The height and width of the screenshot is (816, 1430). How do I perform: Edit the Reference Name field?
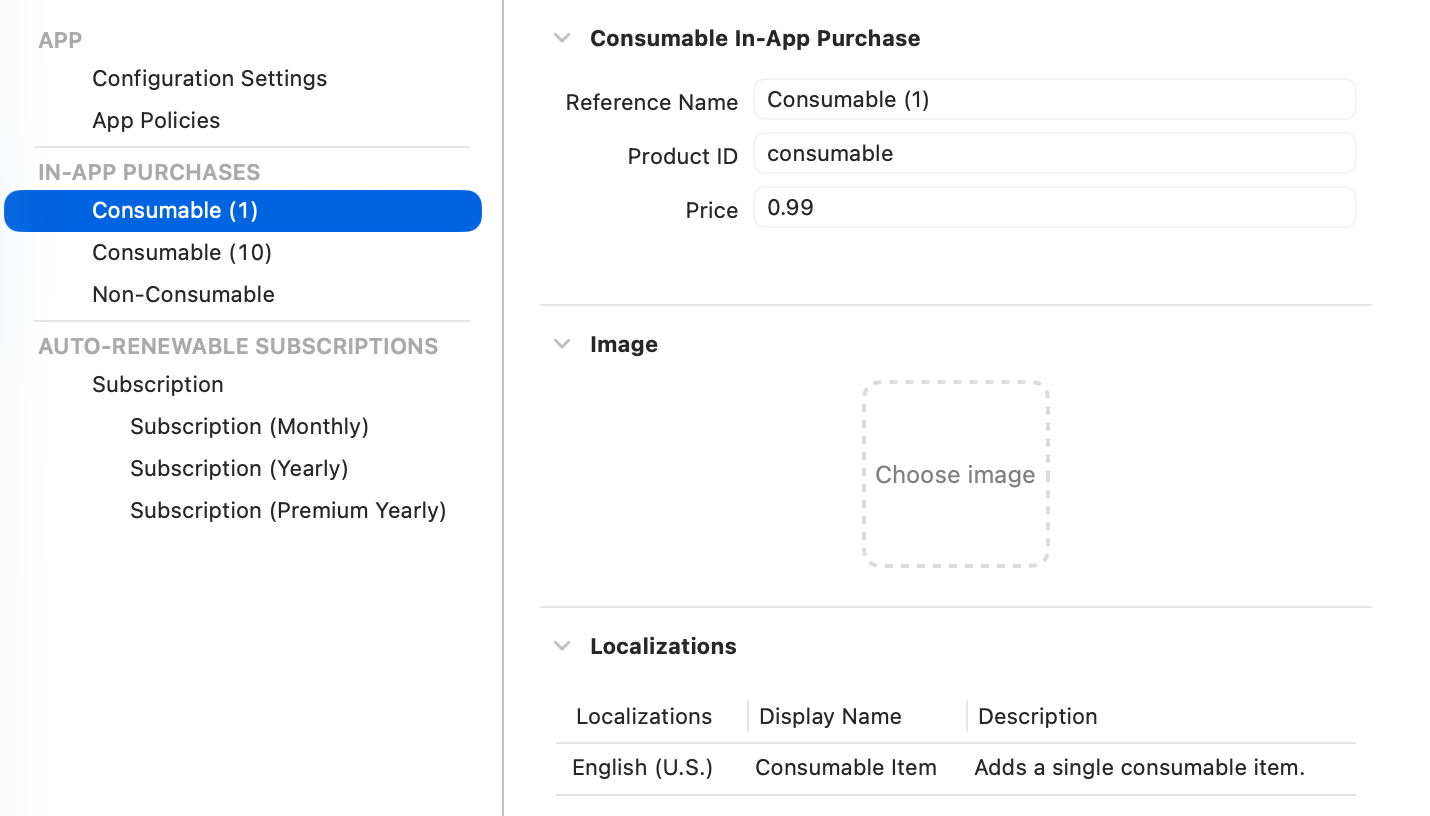(x=1054, y=99)
